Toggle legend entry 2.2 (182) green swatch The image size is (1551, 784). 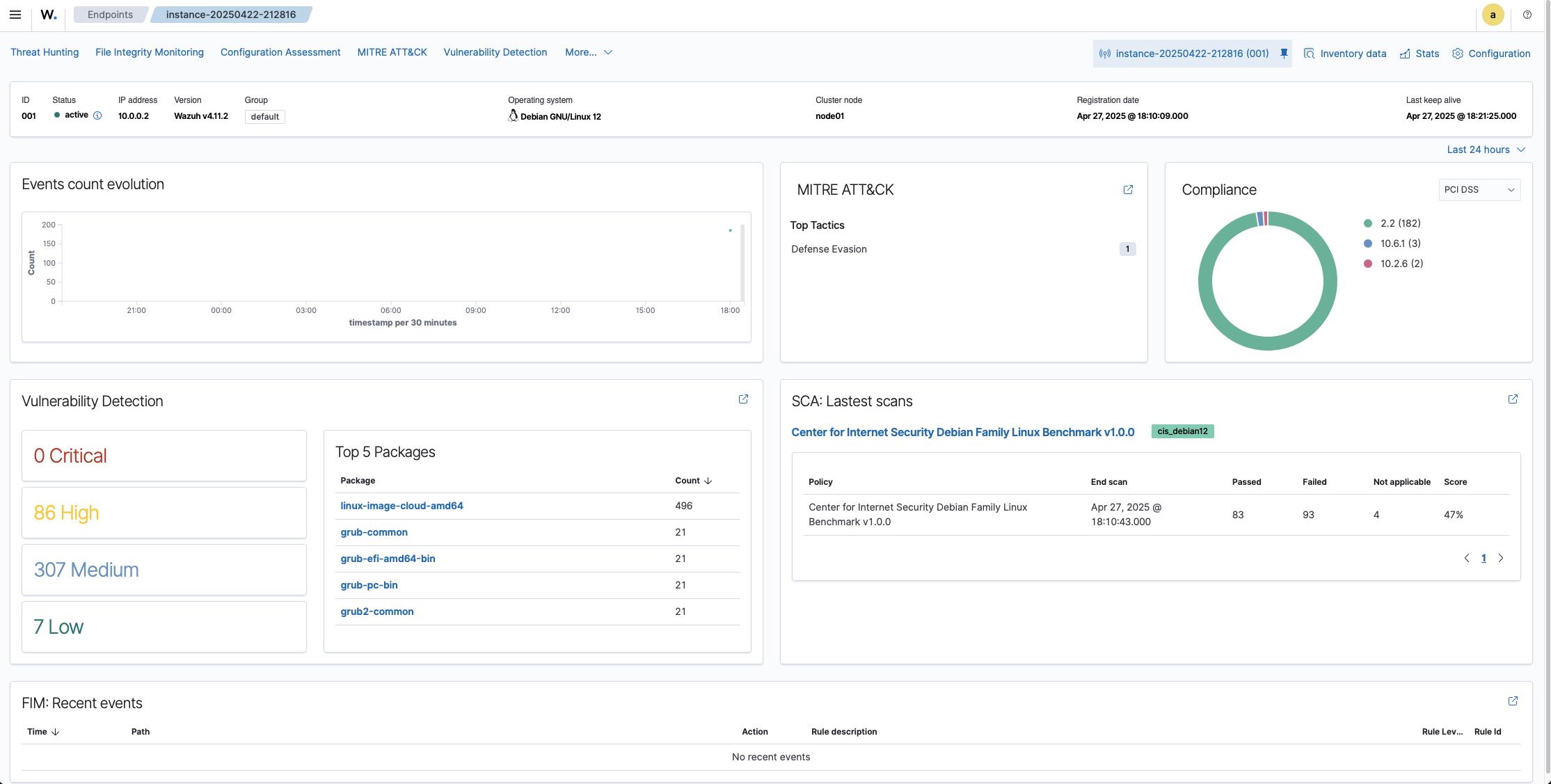(1367, 223)
